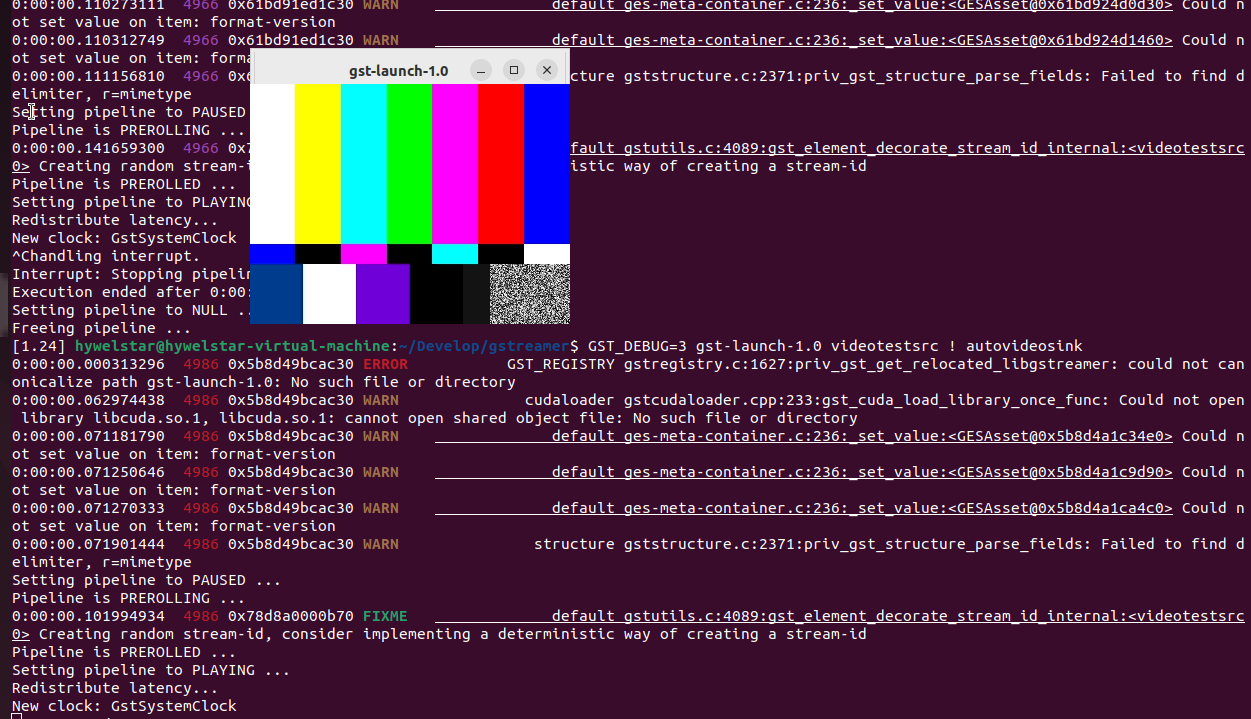Click the 'Setting pipeline to NULL' line

[x=131, y=310]
